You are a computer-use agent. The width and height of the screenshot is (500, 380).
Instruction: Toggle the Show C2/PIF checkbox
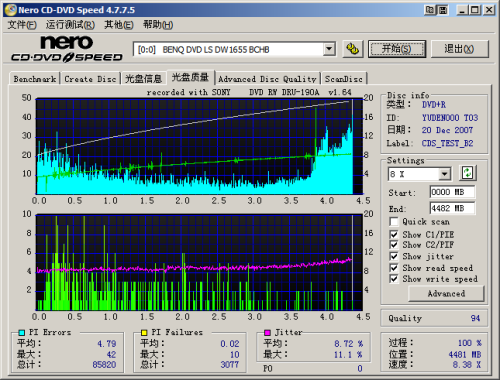point(394,245)
